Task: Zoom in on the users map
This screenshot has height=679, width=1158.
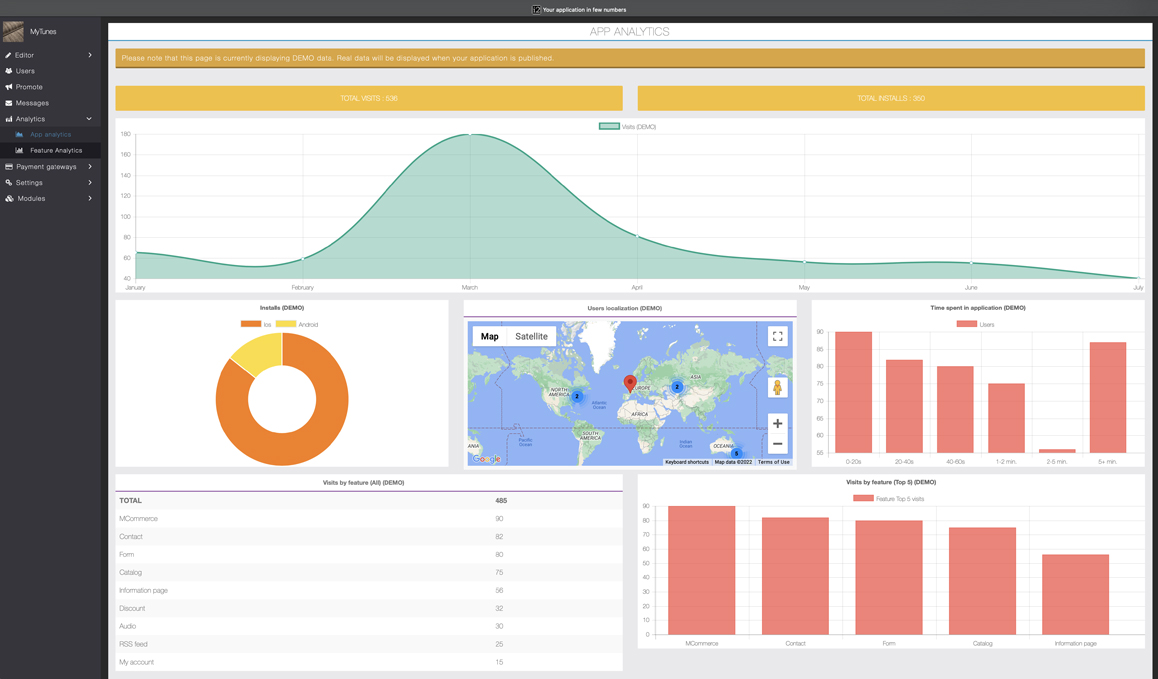Action: pyautogui.click(x=777, y=423)
